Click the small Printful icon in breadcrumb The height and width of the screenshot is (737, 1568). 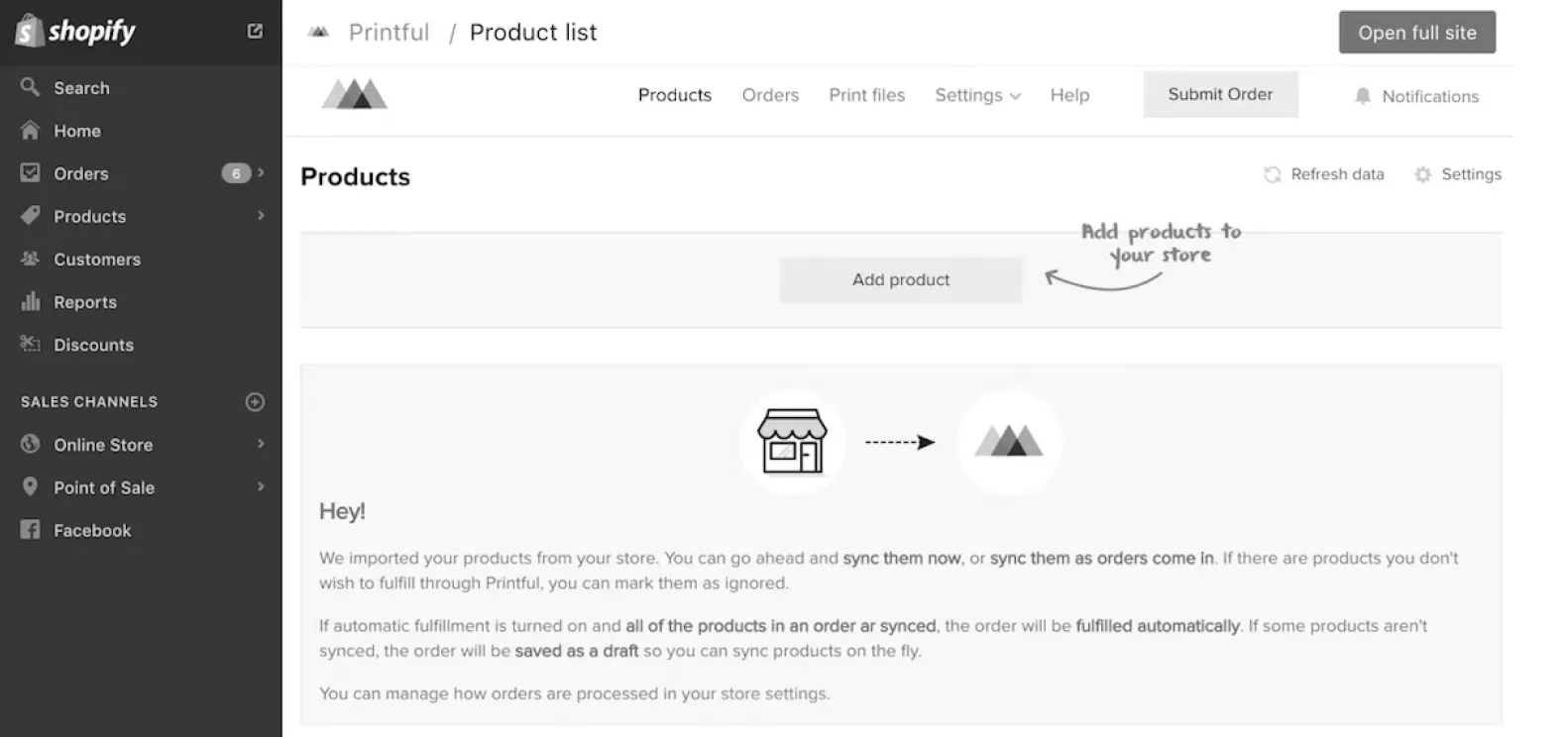pyautogui.click(x=318, y=32)
